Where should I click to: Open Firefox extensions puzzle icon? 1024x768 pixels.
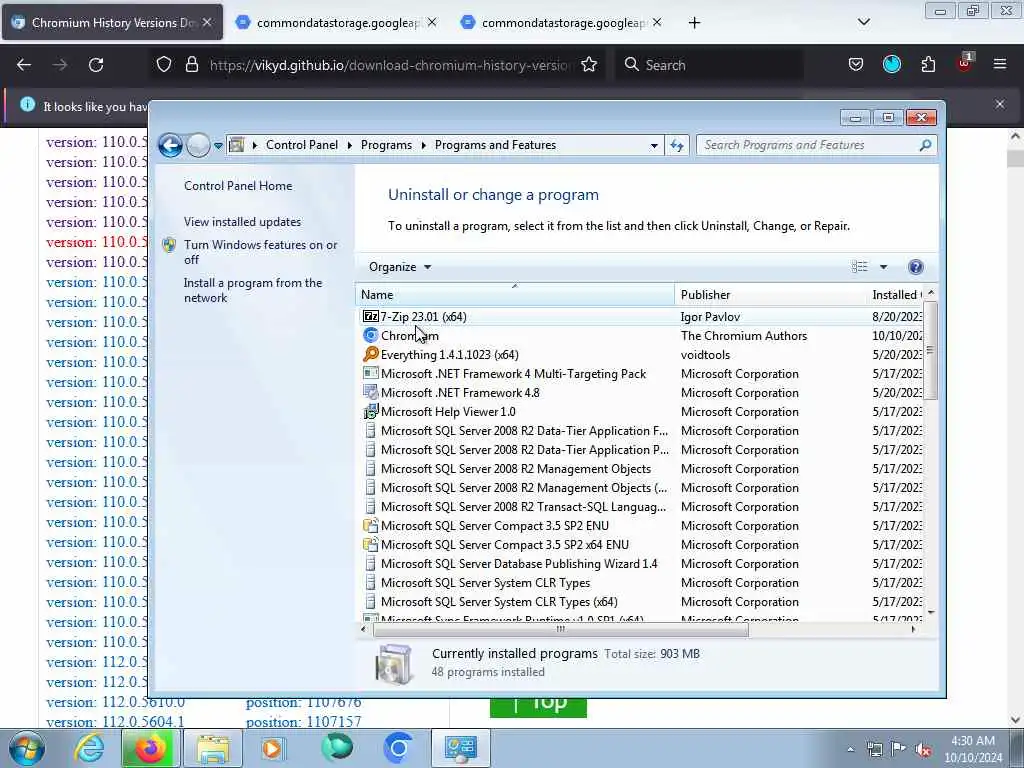coord(928,65)
